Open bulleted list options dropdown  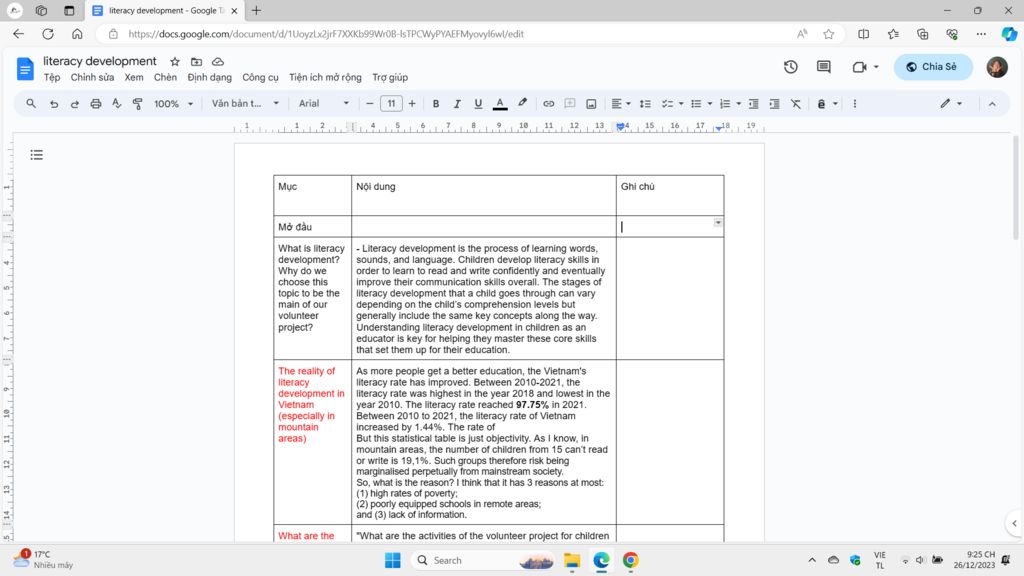(710, 104)
